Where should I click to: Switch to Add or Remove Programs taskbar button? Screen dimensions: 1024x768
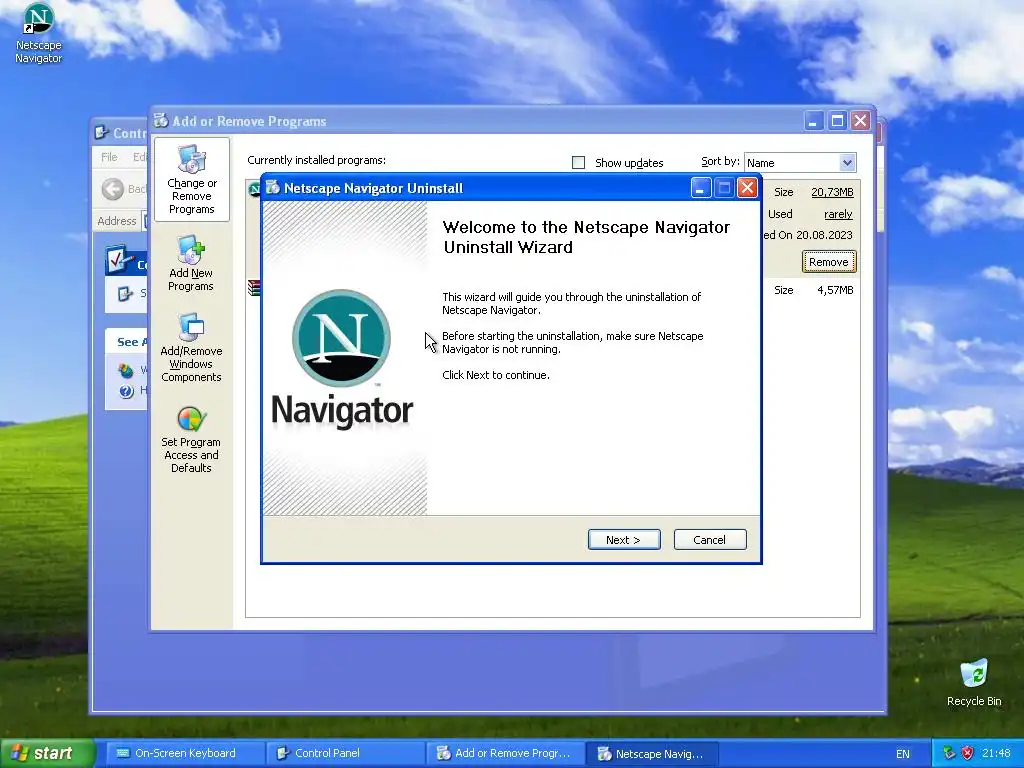coord(504,753)
